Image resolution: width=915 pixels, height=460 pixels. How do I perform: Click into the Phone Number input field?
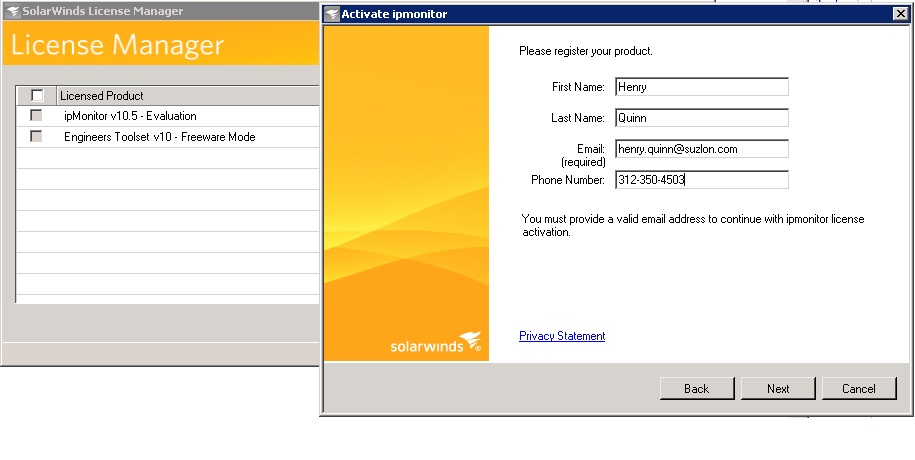pyautogui.click(x=702, y=180)
